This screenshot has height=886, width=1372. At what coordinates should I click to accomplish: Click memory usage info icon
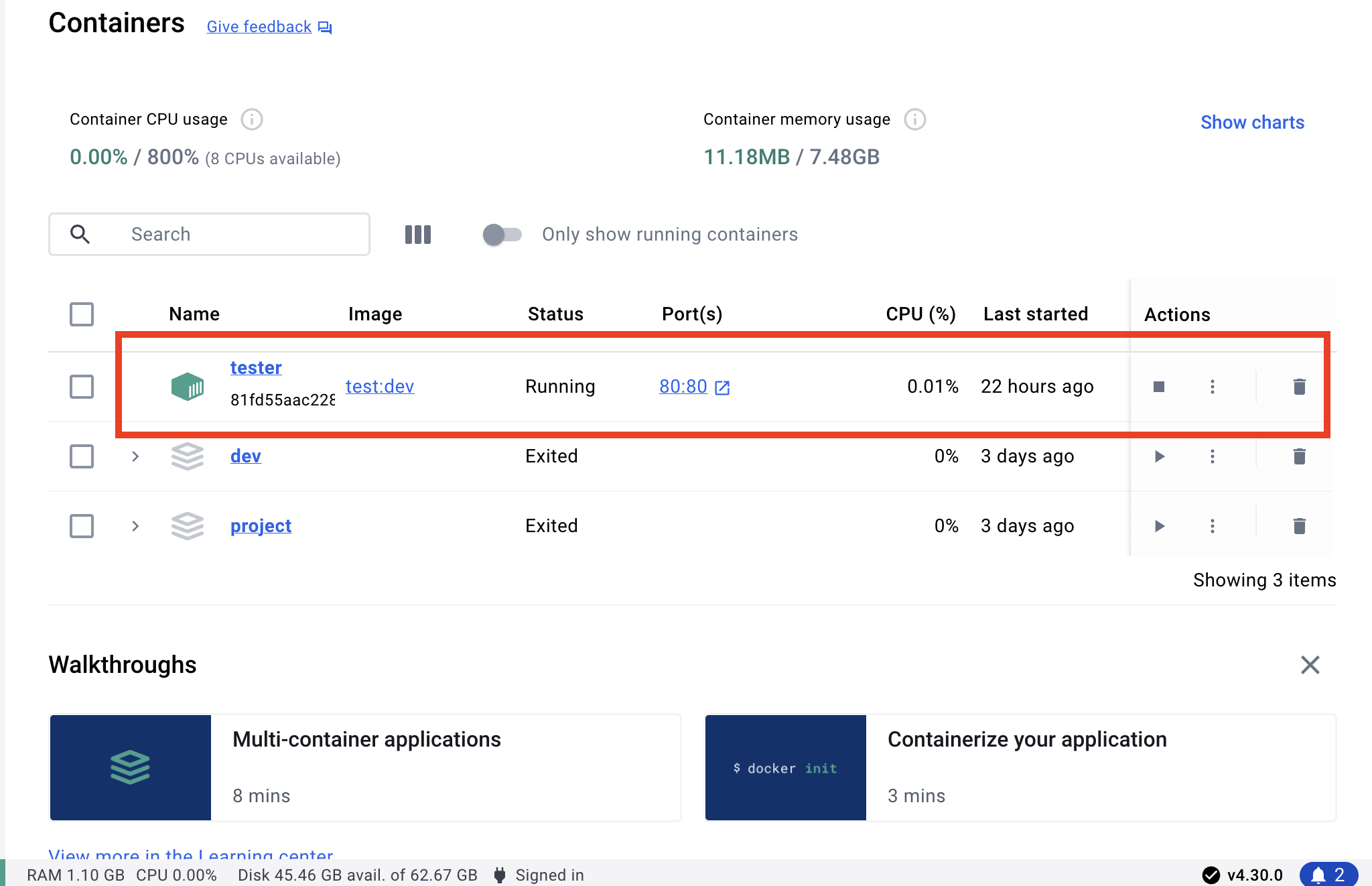click(915, 119)
